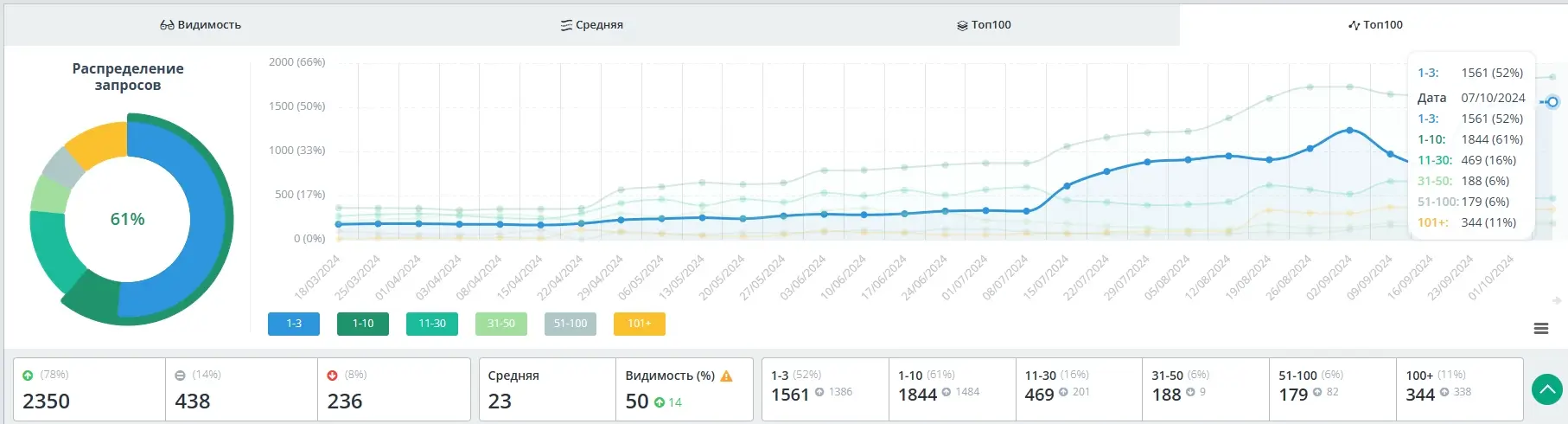Click the visibility warning triangle icon
This screenshot has width=1568, height=424.
pos(726,376)
